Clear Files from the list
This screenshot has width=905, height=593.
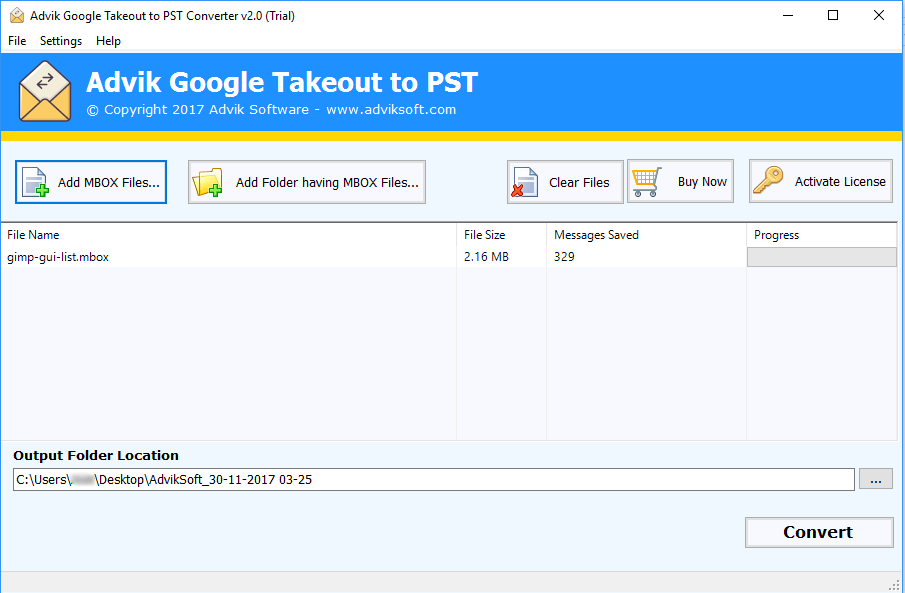(565, 182)
